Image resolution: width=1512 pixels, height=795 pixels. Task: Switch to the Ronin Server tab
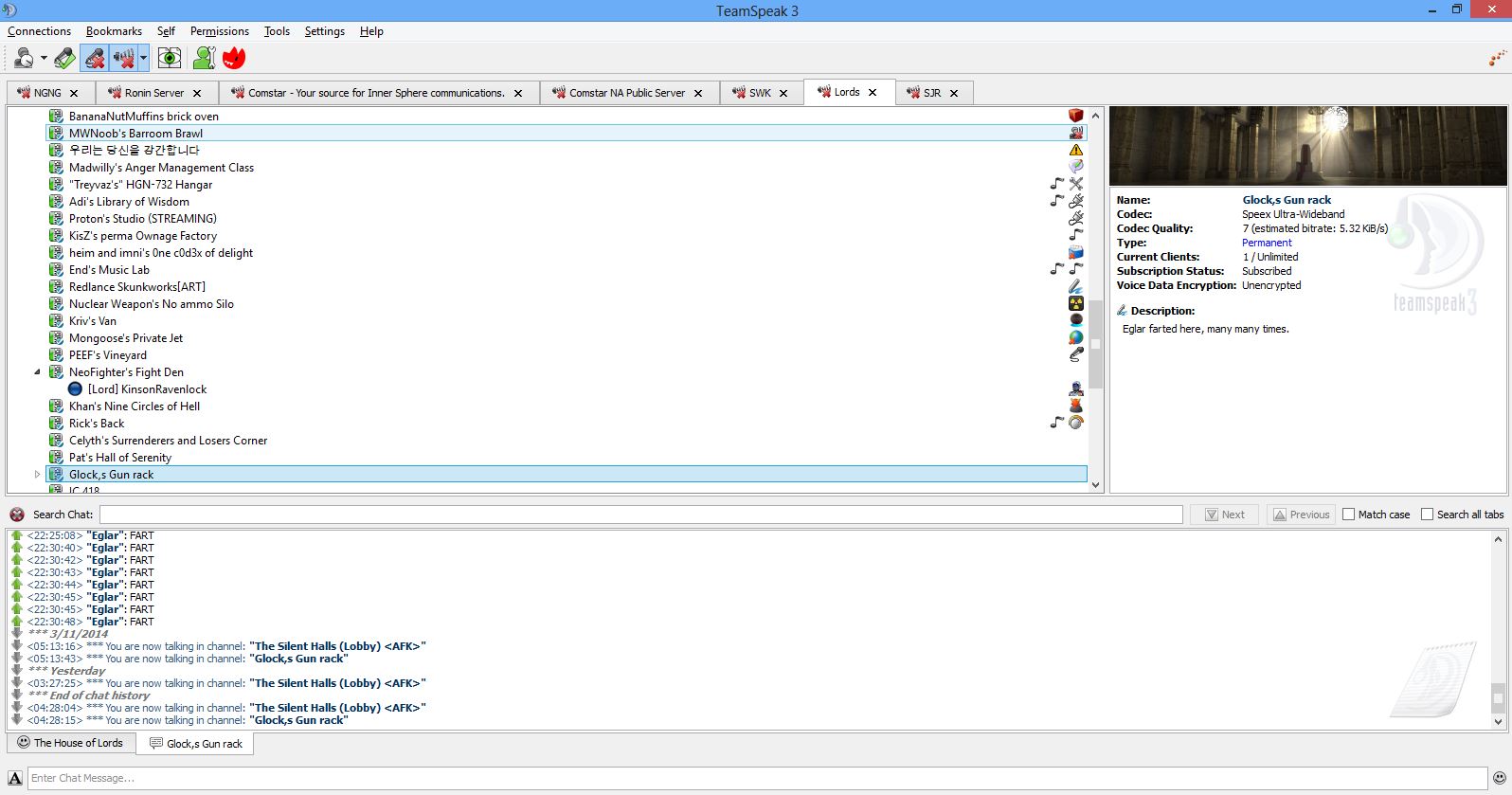154,93
